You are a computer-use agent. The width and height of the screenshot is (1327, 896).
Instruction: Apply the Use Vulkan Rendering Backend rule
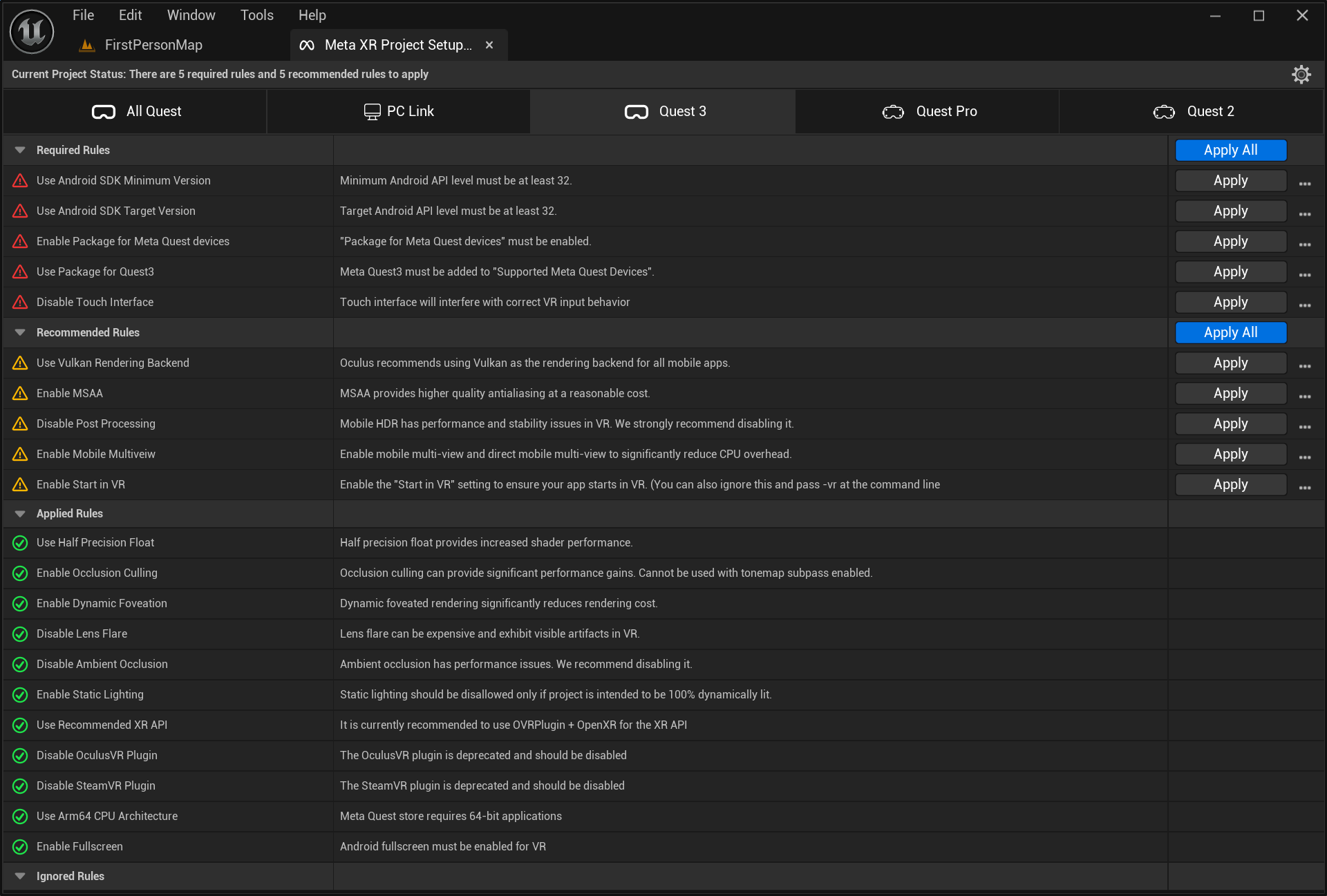tap(1230, 363)
